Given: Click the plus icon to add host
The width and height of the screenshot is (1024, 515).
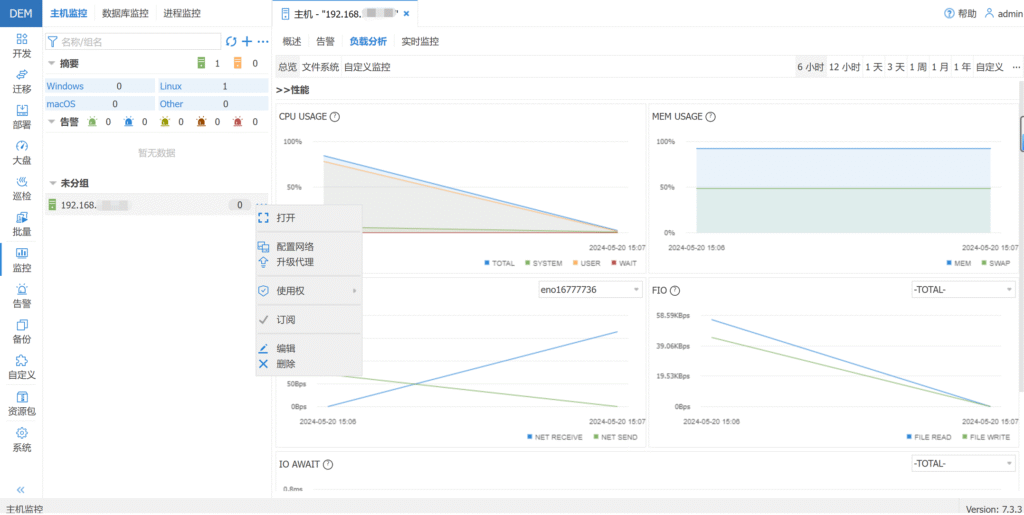Looking at the screenshot, I should 247,41.
